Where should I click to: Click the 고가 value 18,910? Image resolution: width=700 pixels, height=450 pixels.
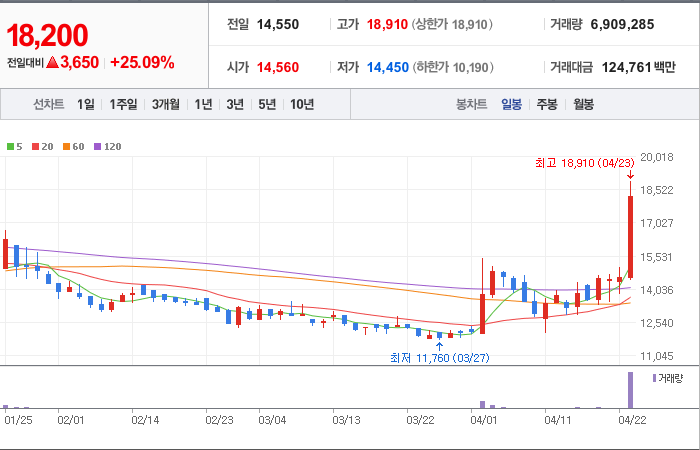point(387,24)
